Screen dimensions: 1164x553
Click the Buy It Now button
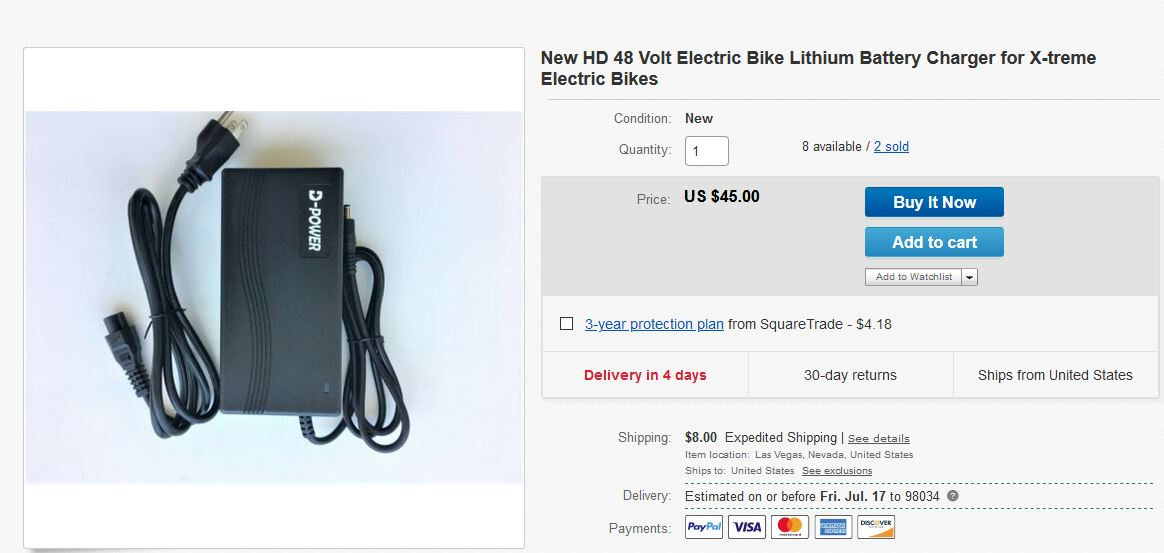click(934, 202)
